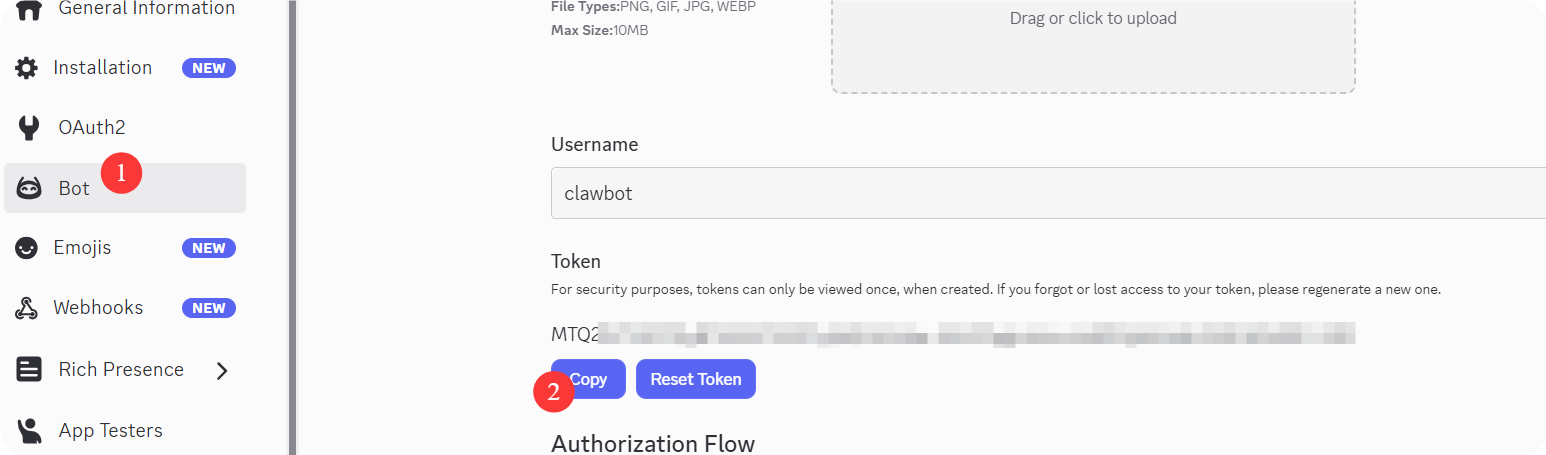Click the Webhooks icon in the sidebar

(27, 308)
